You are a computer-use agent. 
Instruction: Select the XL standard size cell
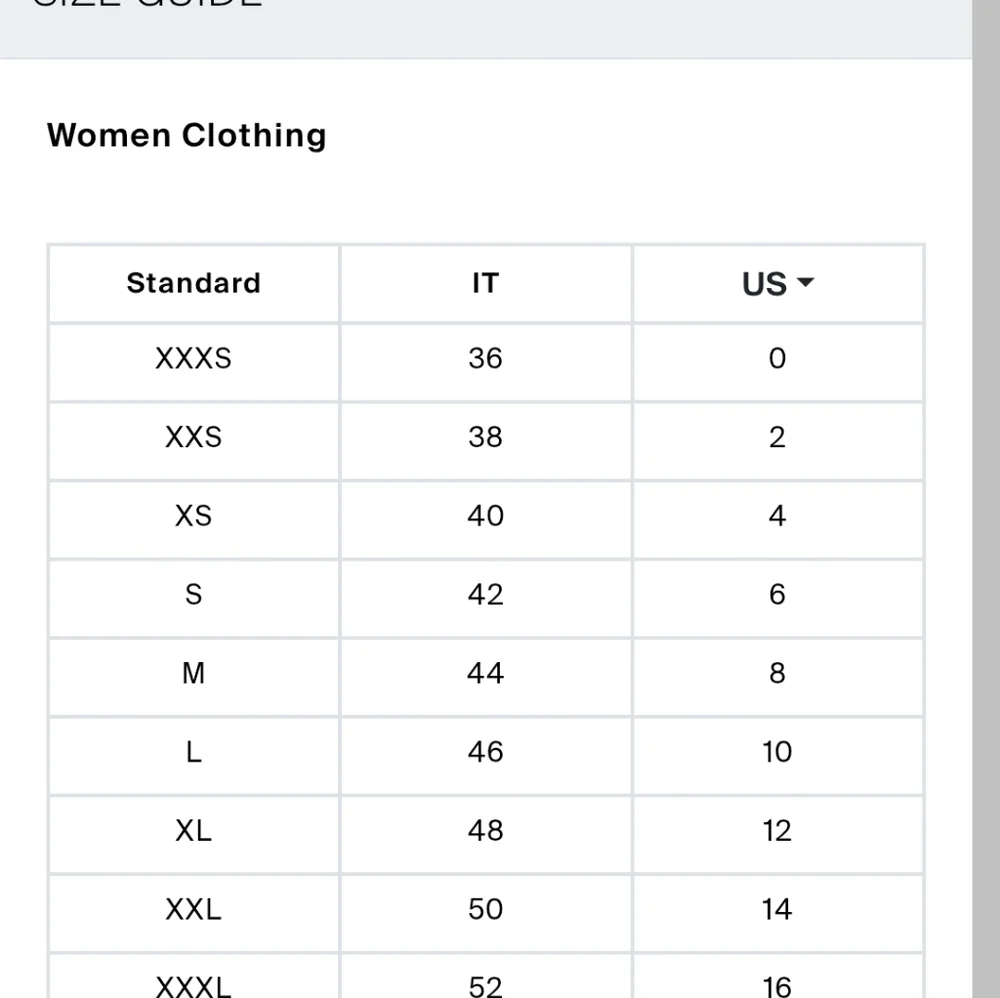tap(193, 831)
